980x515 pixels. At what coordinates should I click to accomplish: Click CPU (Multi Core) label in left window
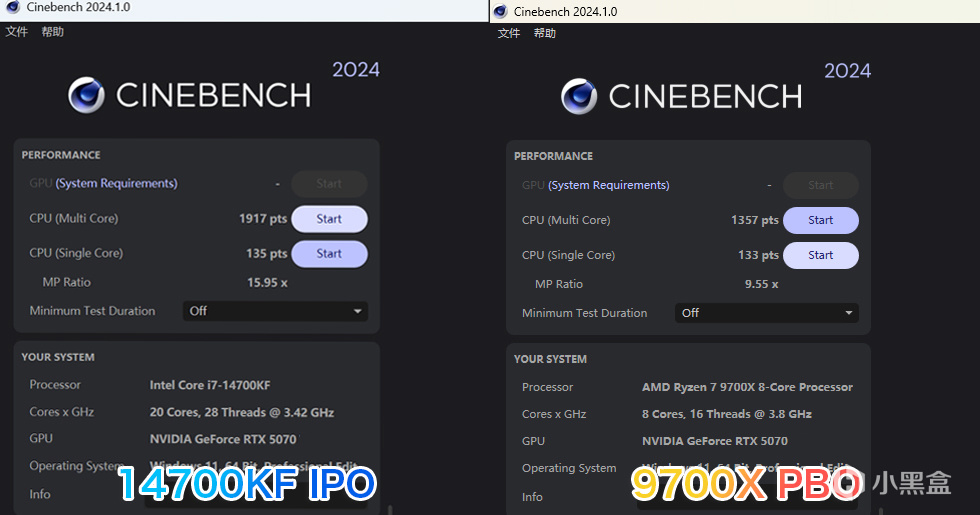(x=74, y=219)
